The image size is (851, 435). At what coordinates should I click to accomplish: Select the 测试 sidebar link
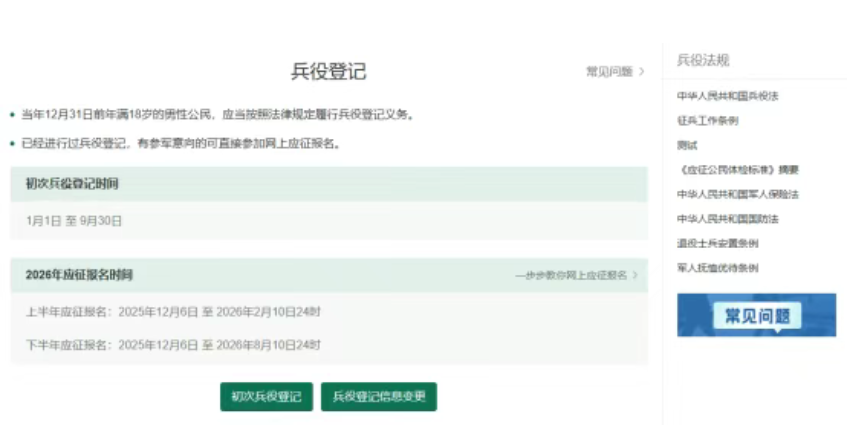pos(687,145)
